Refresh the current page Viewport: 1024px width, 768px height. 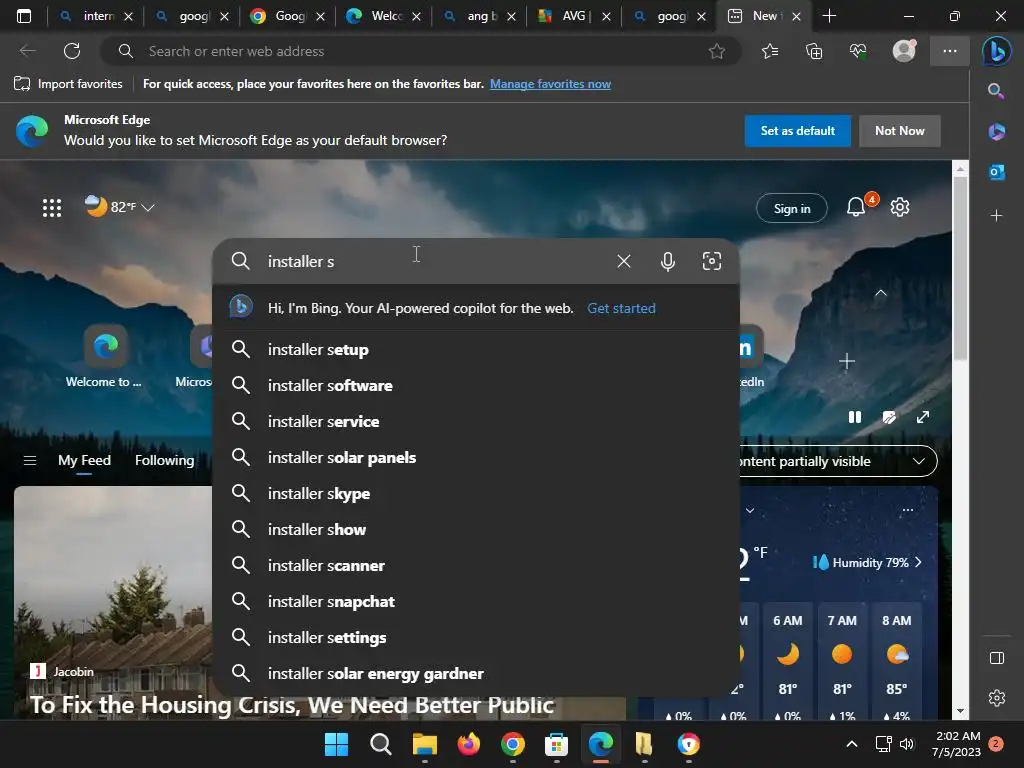(x=72, y=51)
